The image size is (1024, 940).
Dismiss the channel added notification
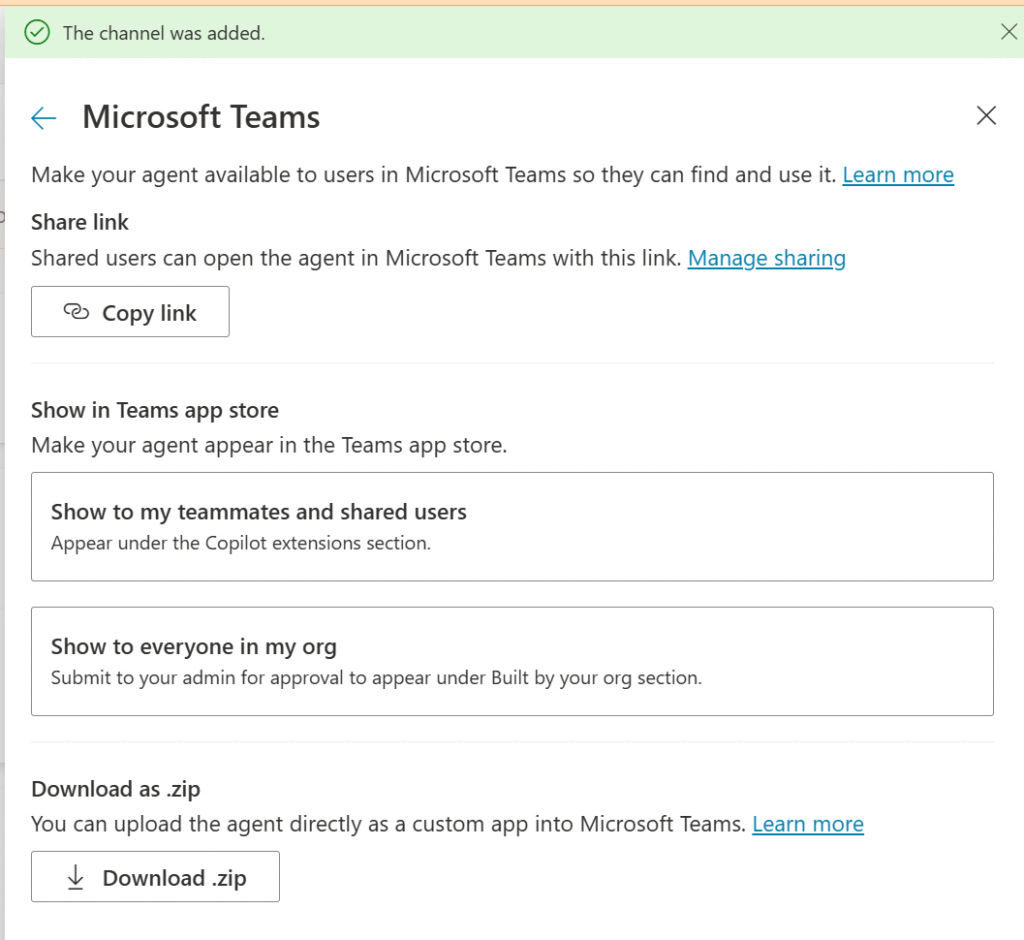coord(1009,31)
